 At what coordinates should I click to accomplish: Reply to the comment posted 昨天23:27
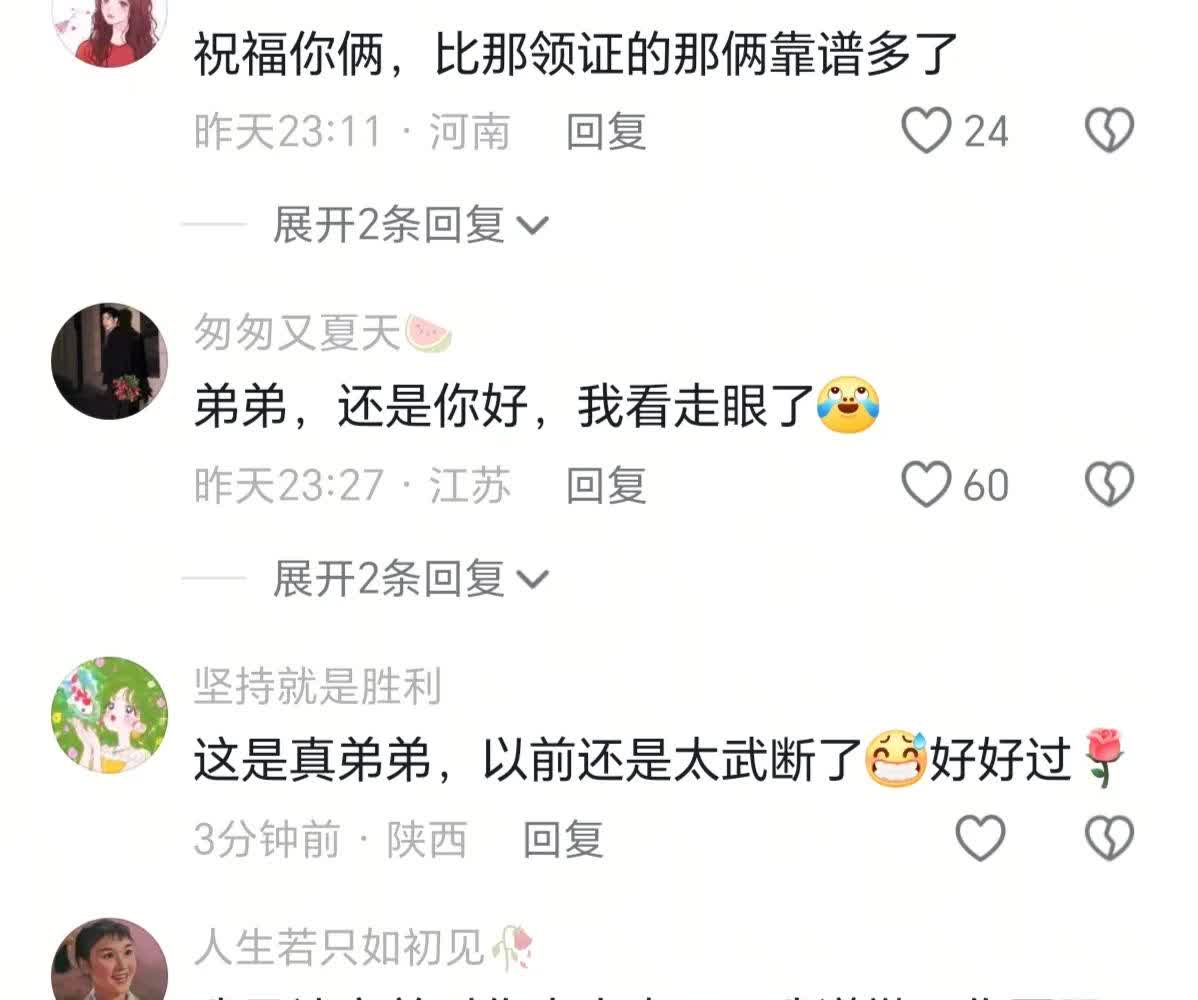point(607,485)
